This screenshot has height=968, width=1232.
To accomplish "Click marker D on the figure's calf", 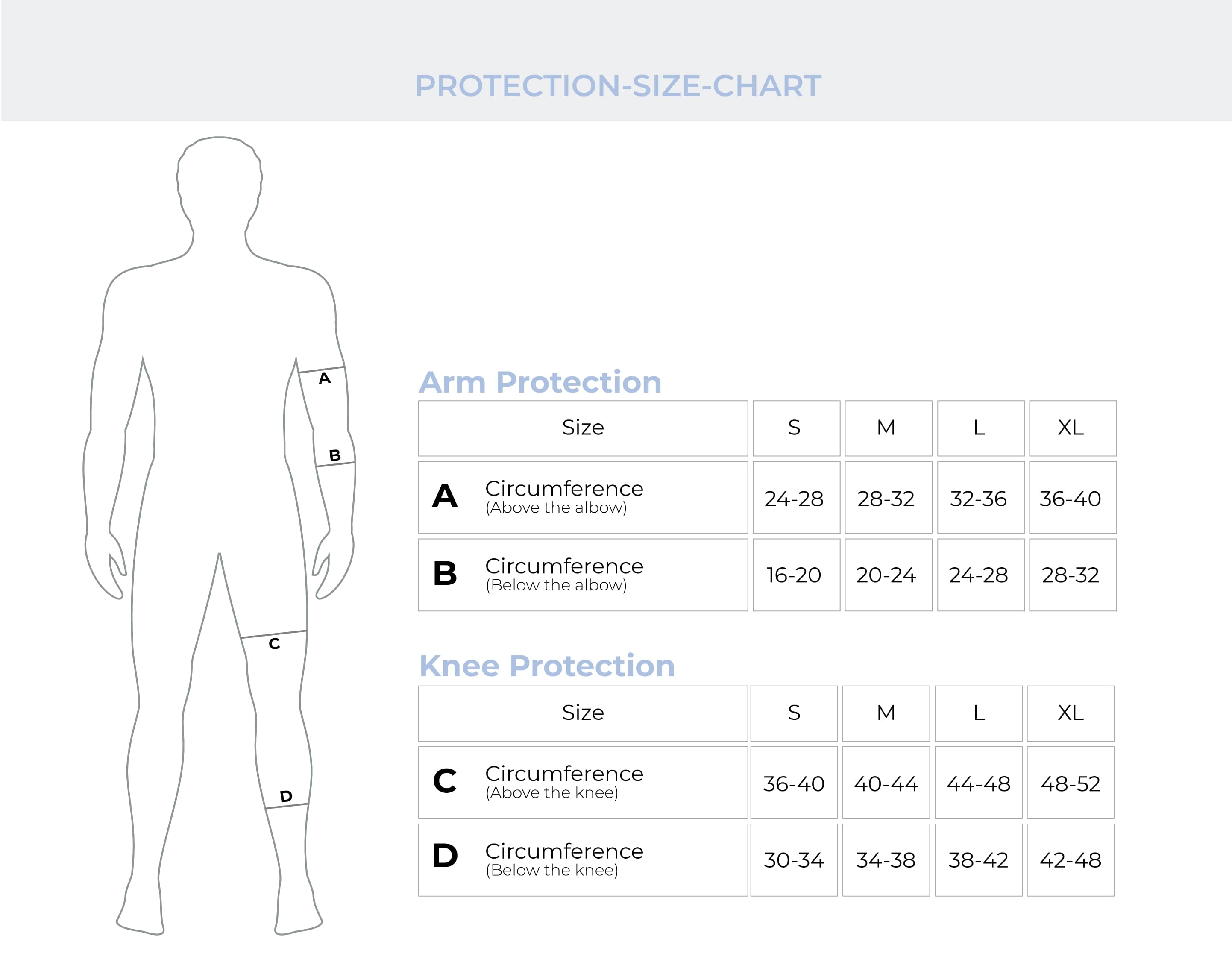I will click(286, 796).
